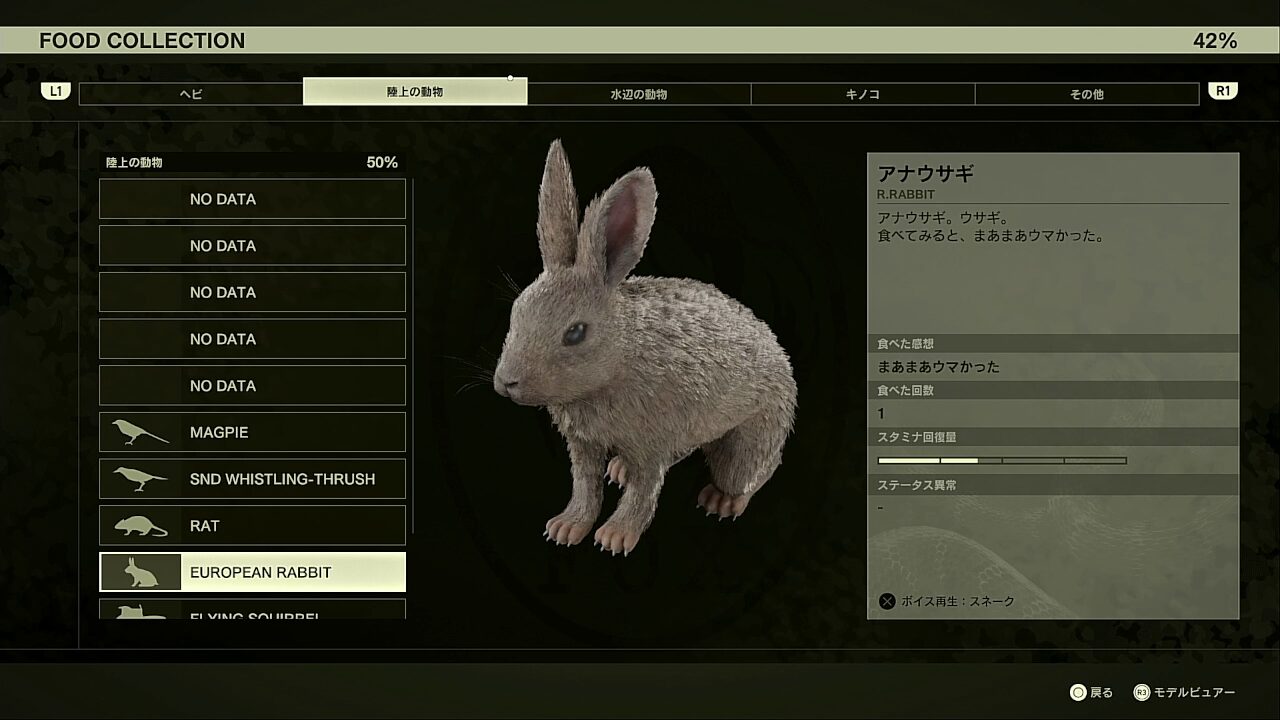Click the 食べた感想 section label
The image size is (1280, 720).
(x=905, y=344)
